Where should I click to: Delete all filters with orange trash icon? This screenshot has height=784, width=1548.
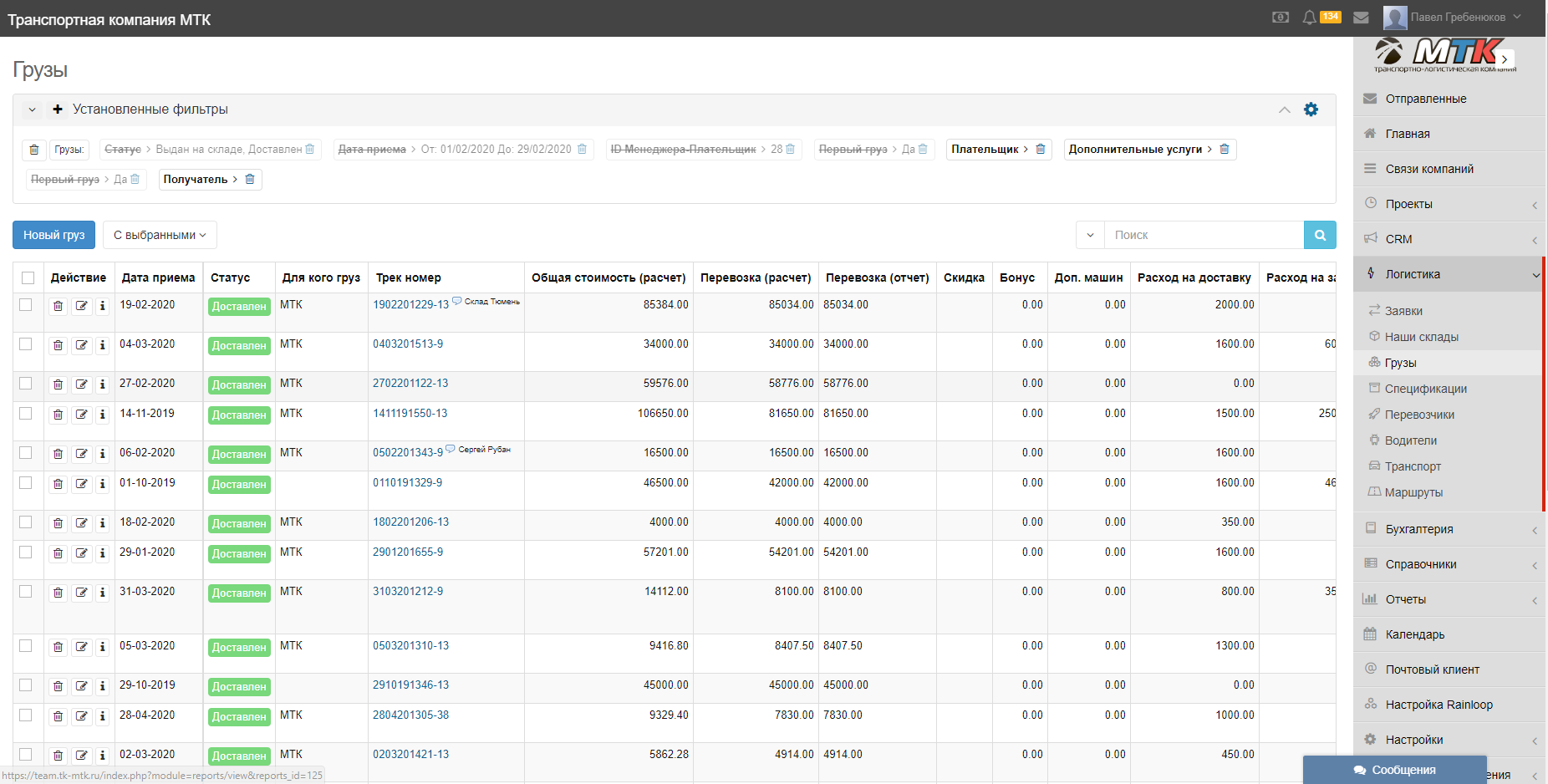coord(33,150)
